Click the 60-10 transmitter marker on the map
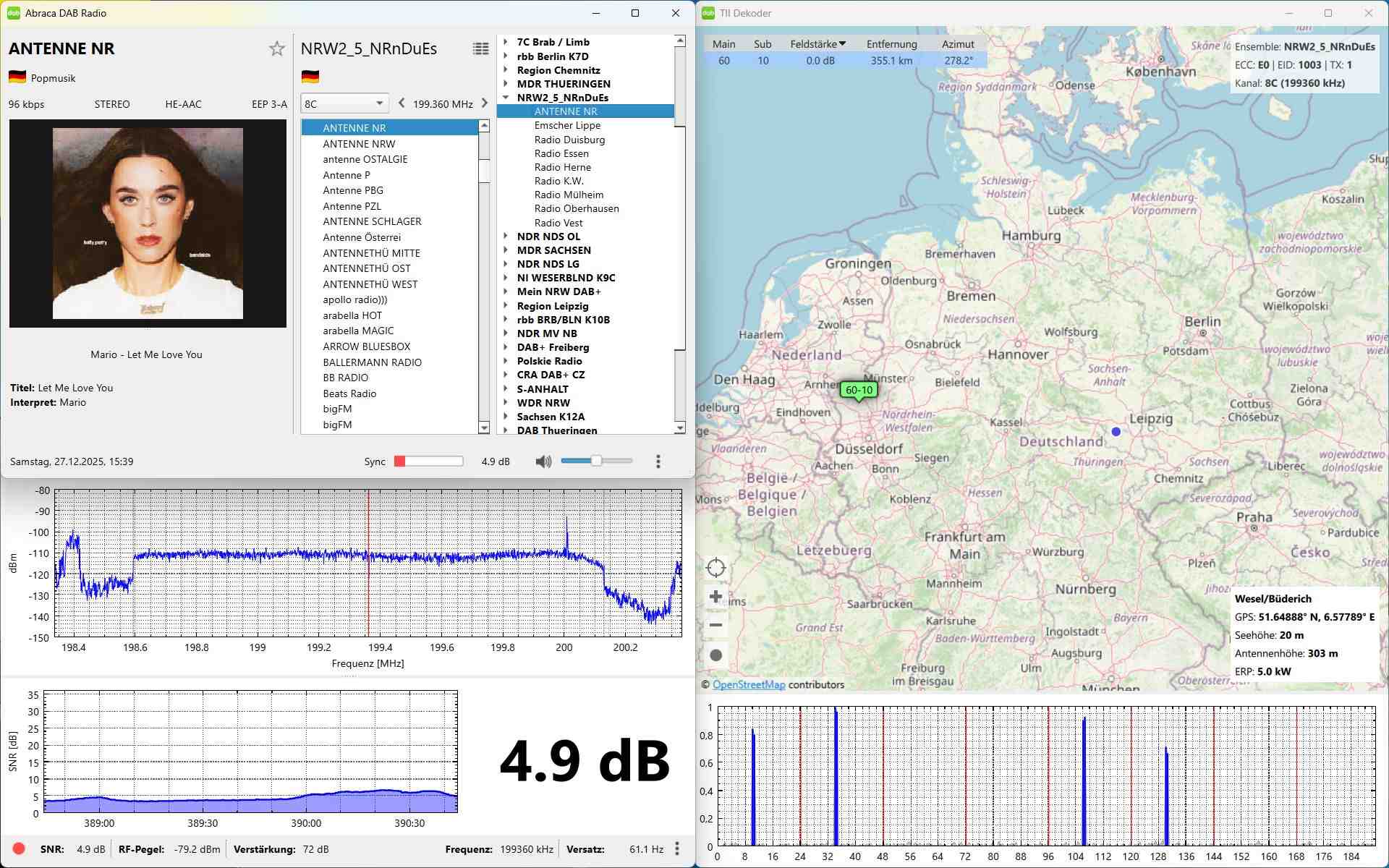 click(x=859, y=391)
